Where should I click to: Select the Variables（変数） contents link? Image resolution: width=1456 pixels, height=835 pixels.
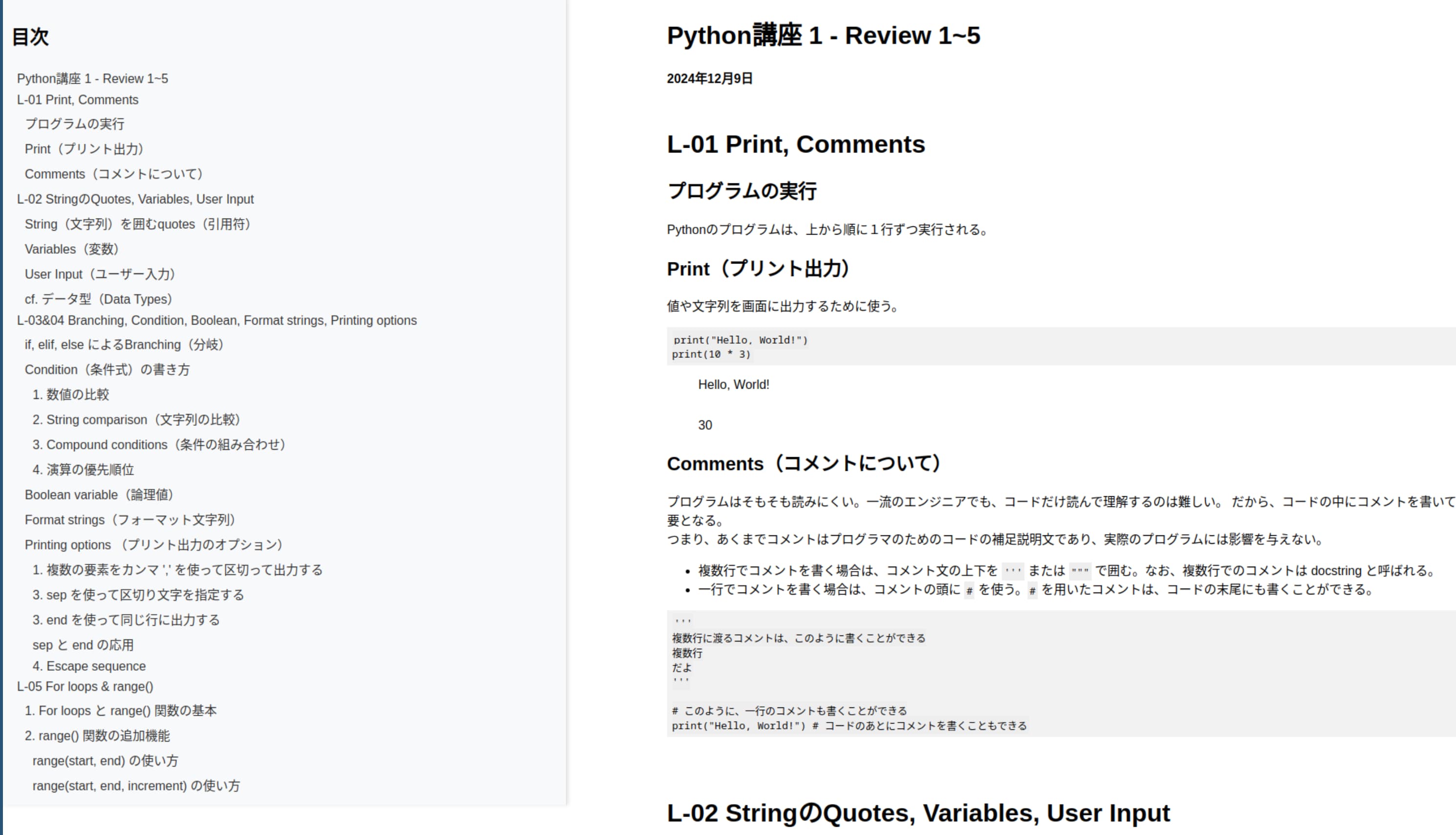point(72,249)
